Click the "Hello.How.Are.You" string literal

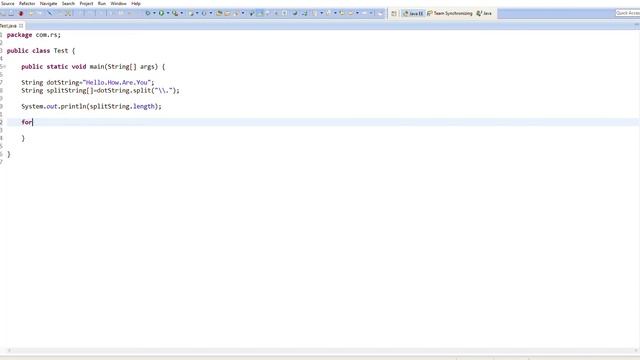(117, 83)
